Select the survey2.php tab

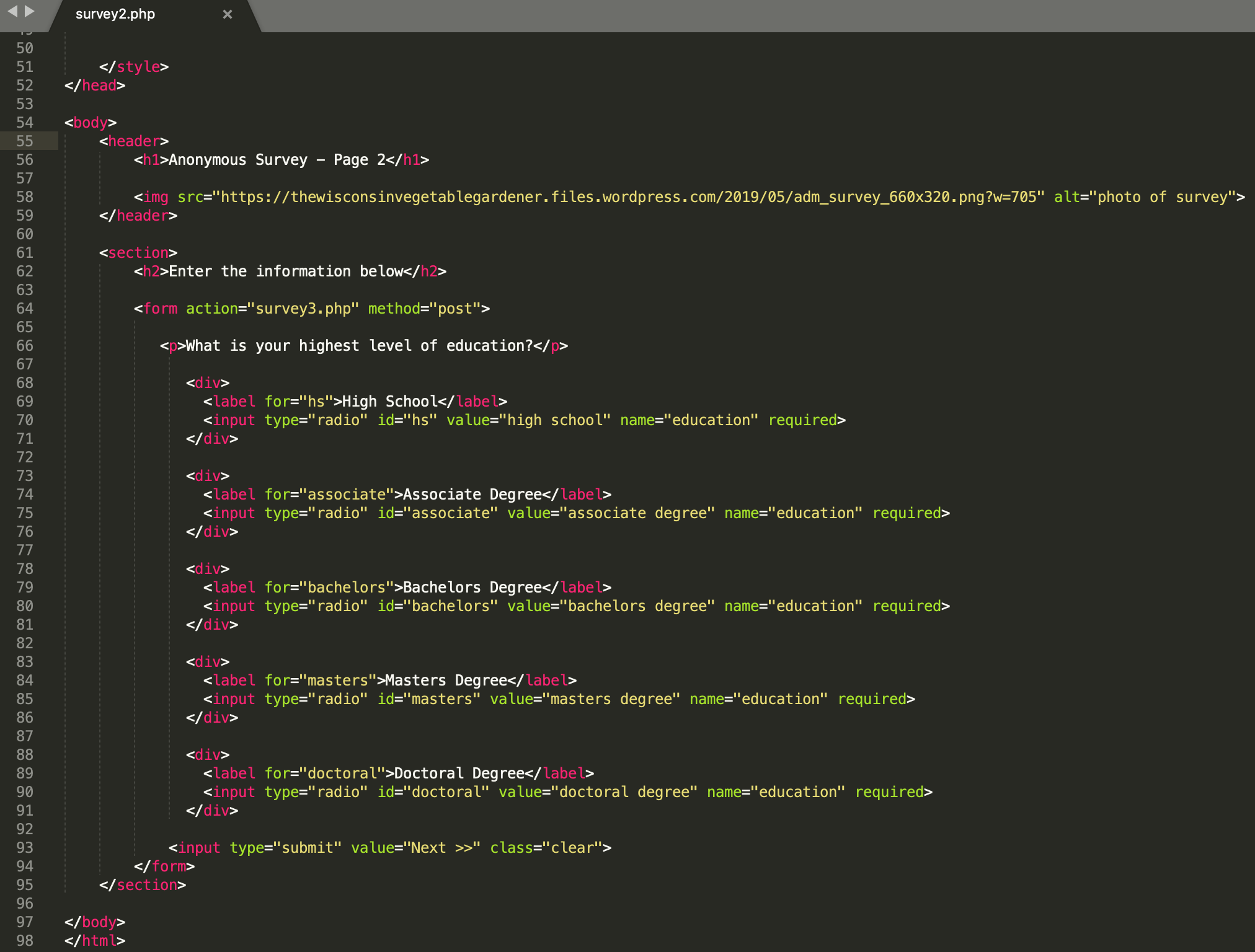(115, 14)
